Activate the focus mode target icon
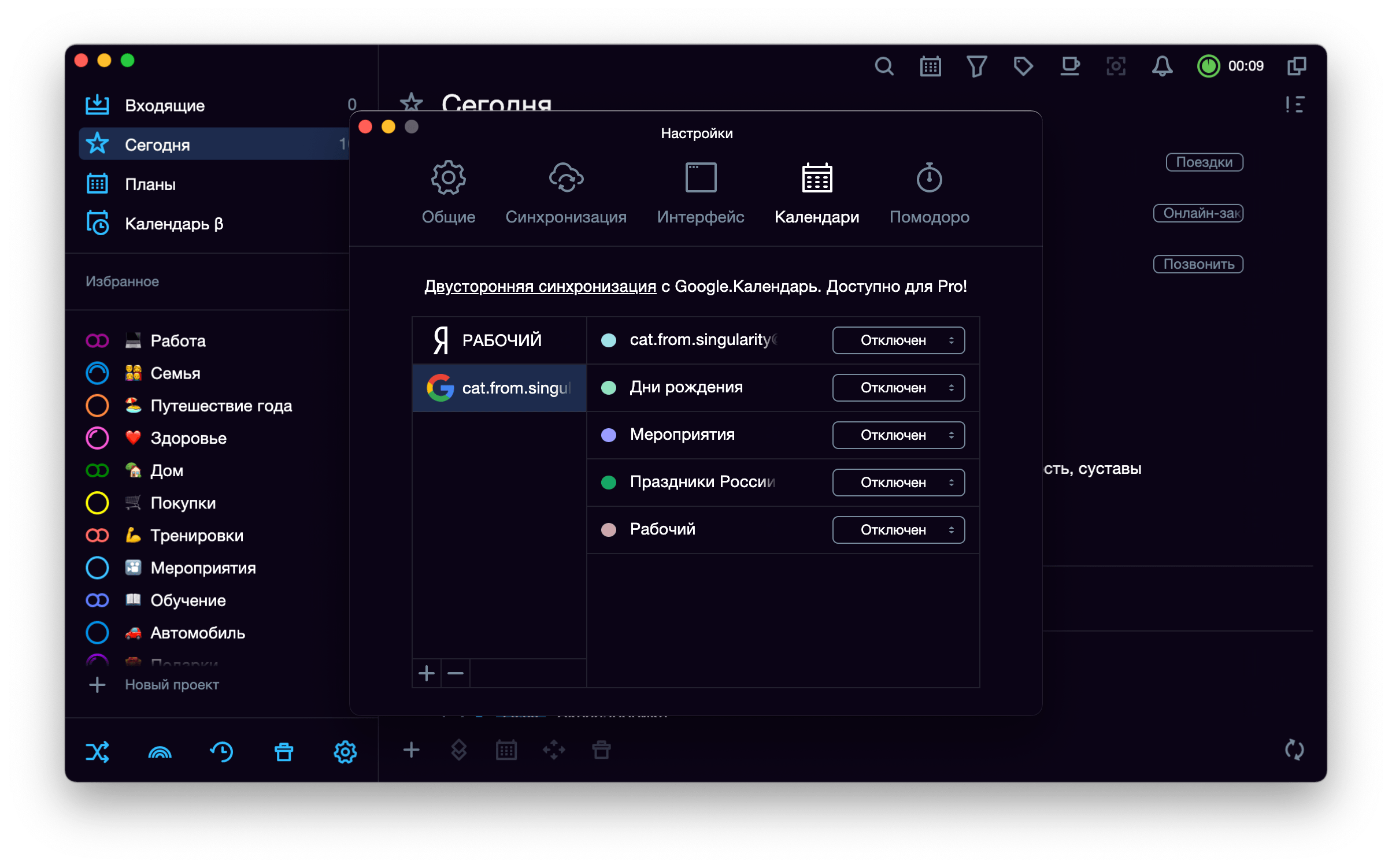 pos(1116,66)
